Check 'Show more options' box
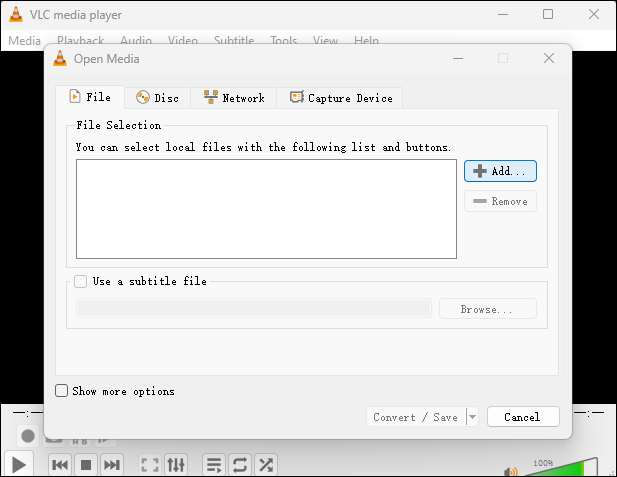The width and height of the screenshot is (617, 477). (62, 391)
